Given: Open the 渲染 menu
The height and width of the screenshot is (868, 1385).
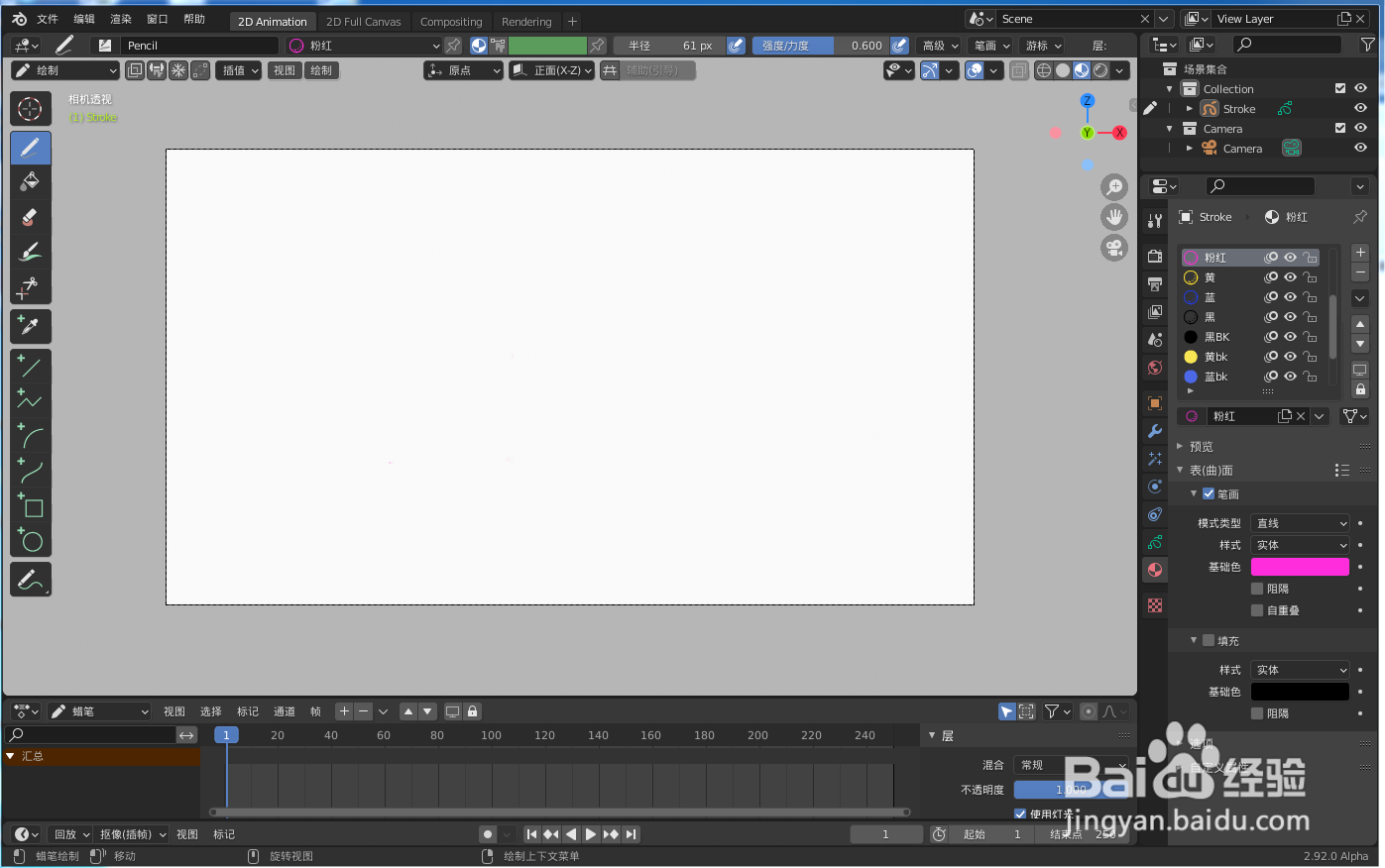Looking at the screenshot, I should point(120,18).
